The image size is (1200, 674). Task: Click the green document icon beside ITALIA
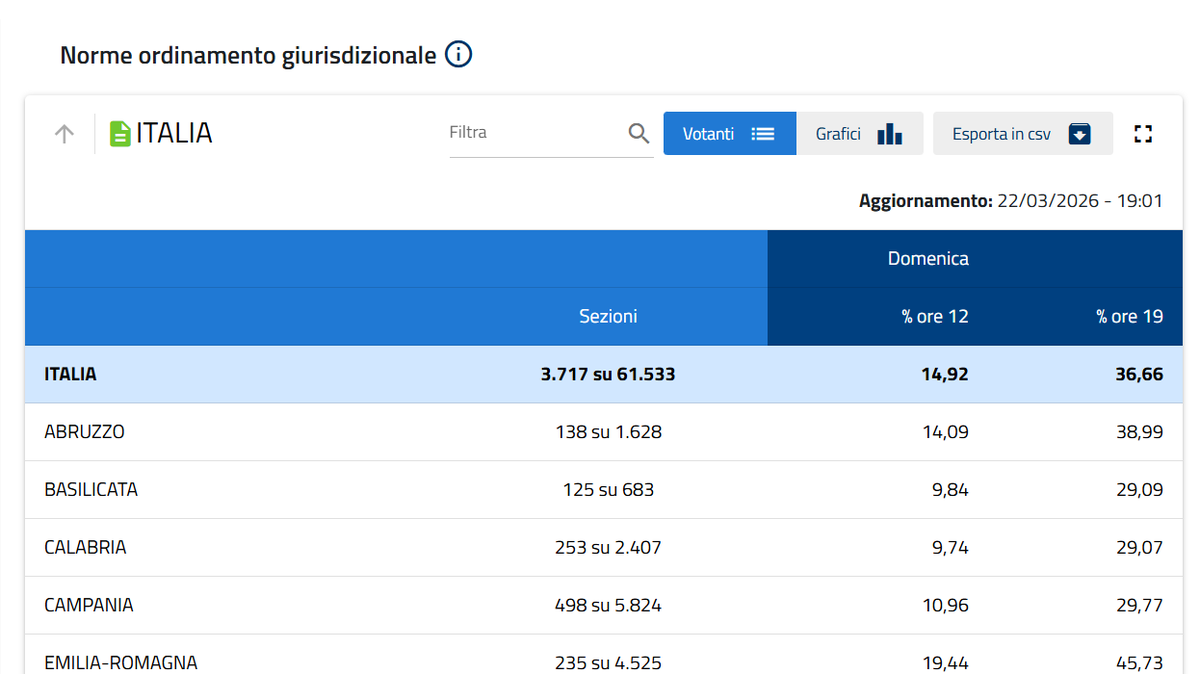coord(120,134)
